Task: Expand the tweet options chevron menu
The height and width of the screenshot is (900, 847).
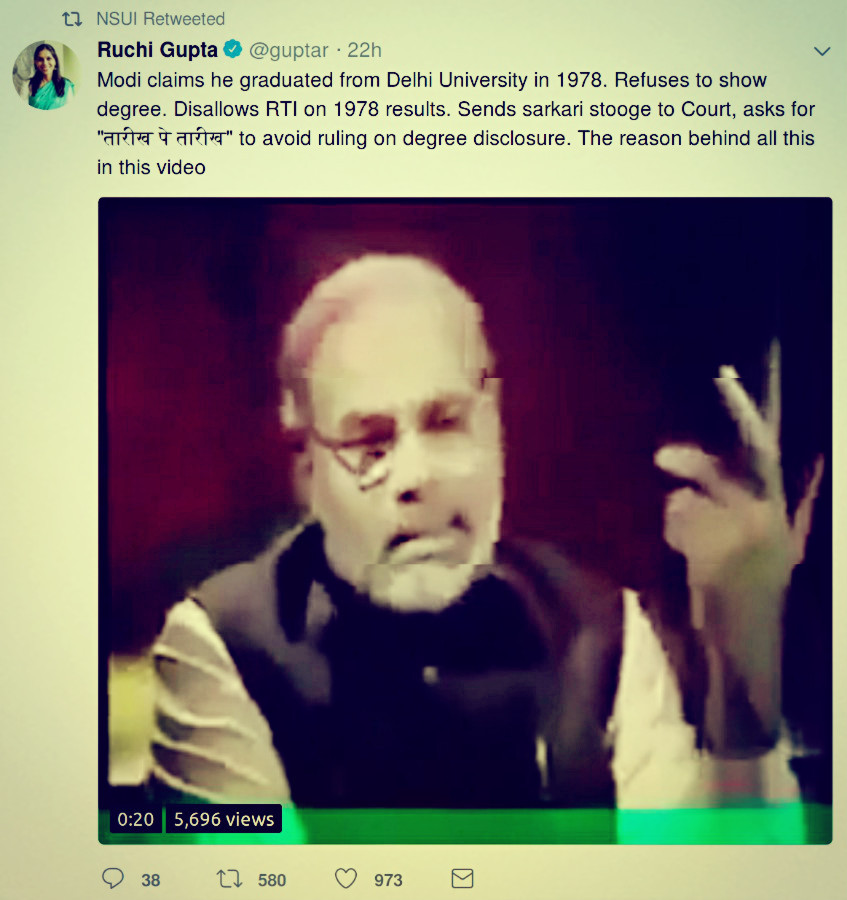Action: pyautogui.click(x=822, y=51)
